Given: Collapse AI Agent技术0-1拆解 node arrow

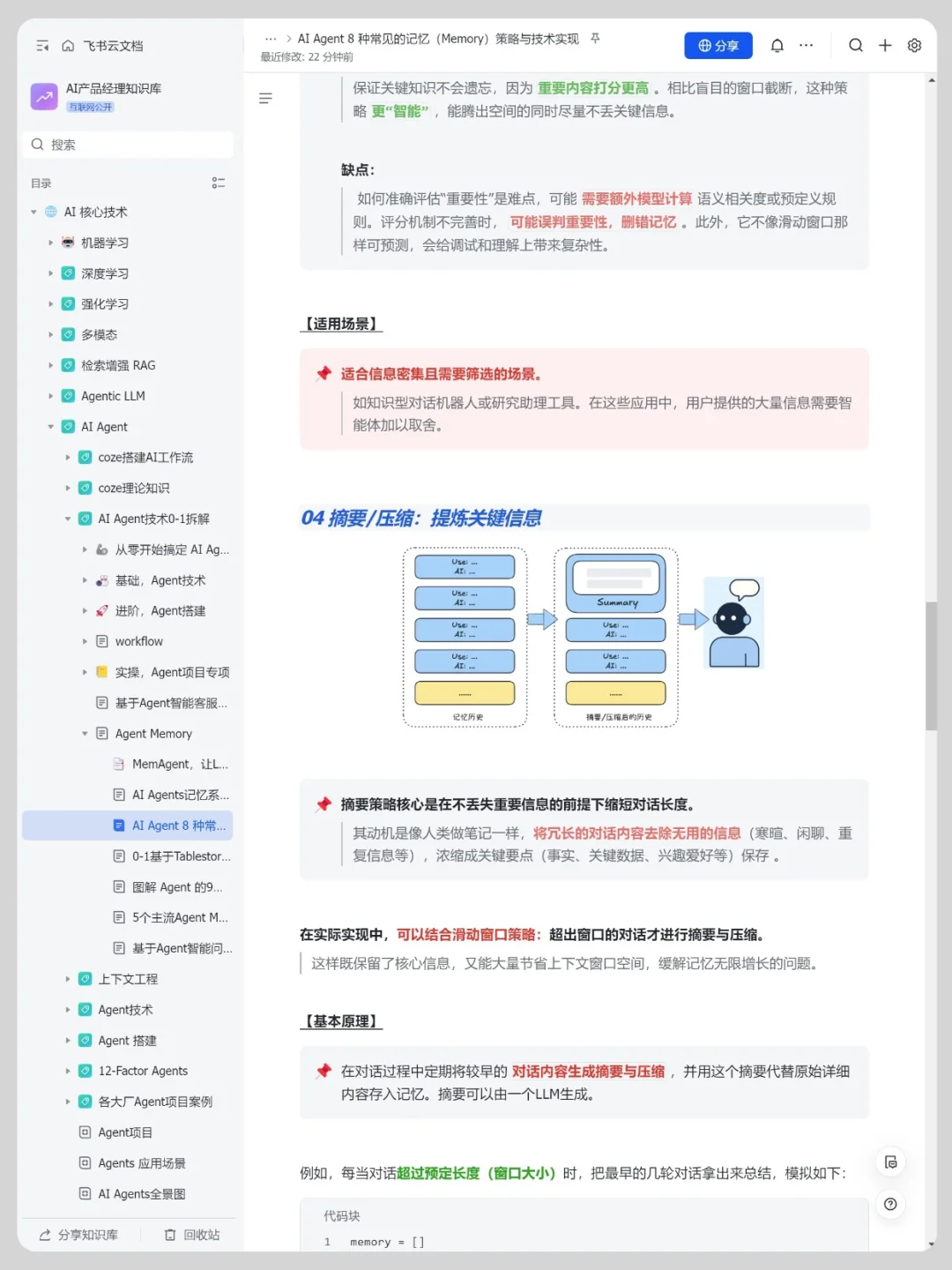Looking at the screenshot, I should 67,519.
